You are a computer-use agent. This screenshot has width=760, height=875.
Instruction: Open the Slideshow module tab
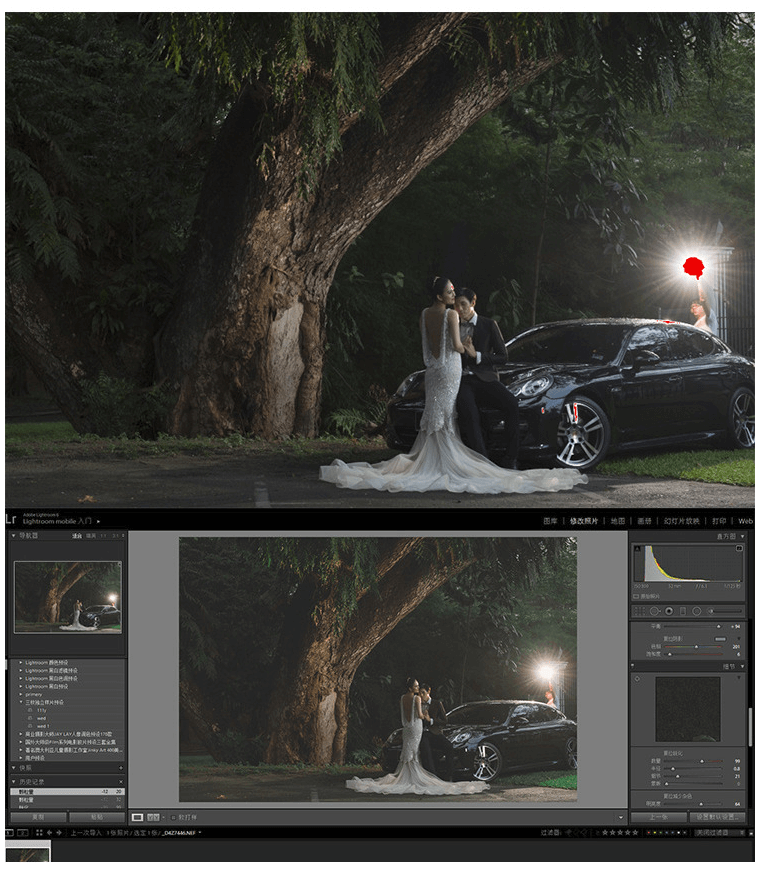tap(681, 521)
